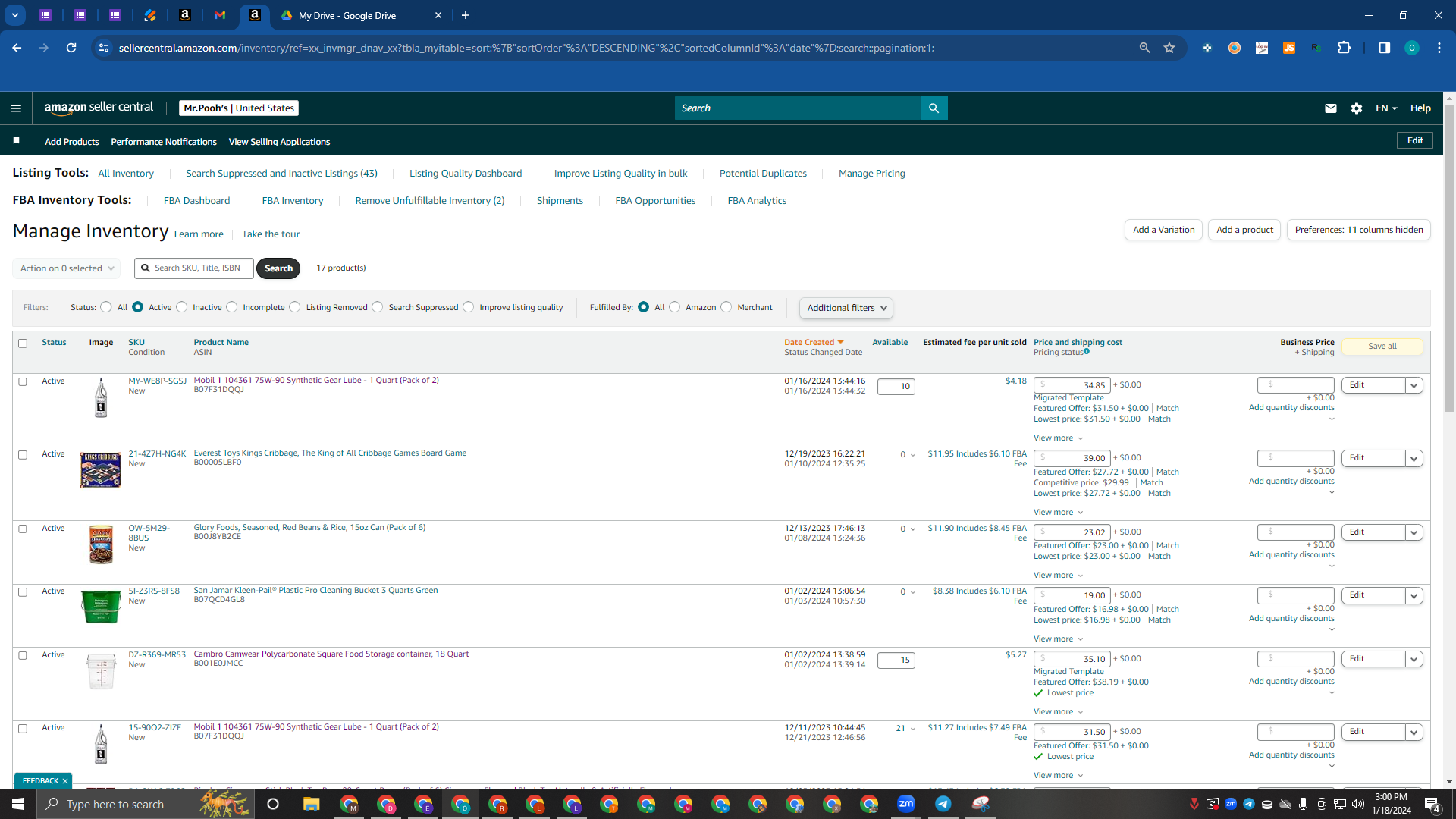Click the Gmail tab icon
This screenshot has width=1456, height=819.
tap(220, 15)
